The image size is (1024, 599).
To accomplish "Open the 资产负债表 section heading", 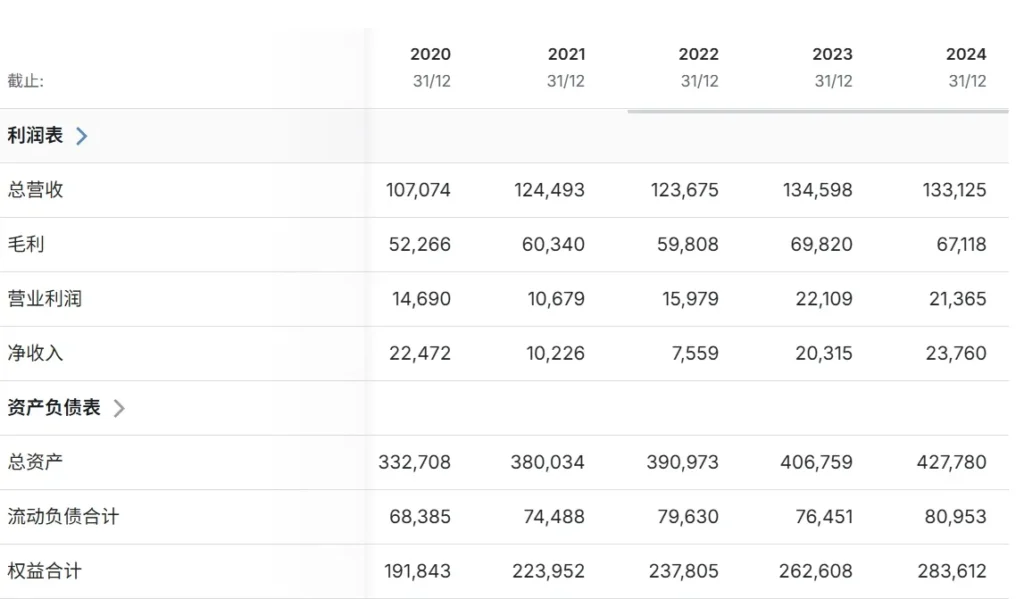I will (54, 408).
